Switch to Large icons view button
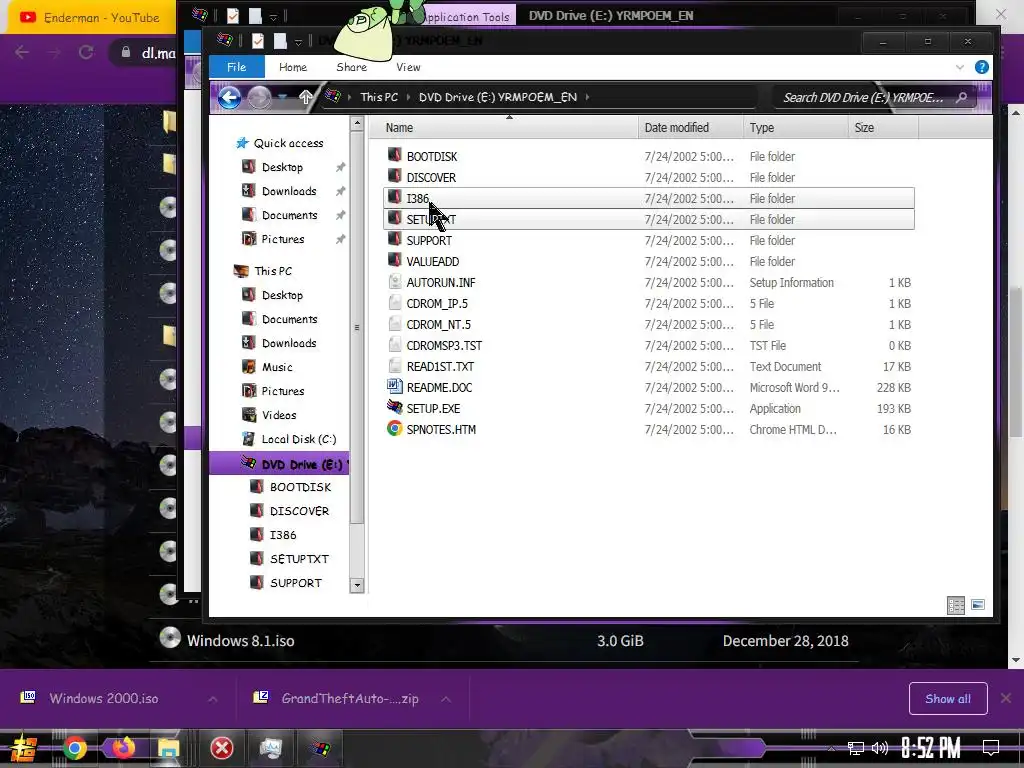Viewport: 1024px width, 768px height. pyautogui.click(x=978, y=605)
